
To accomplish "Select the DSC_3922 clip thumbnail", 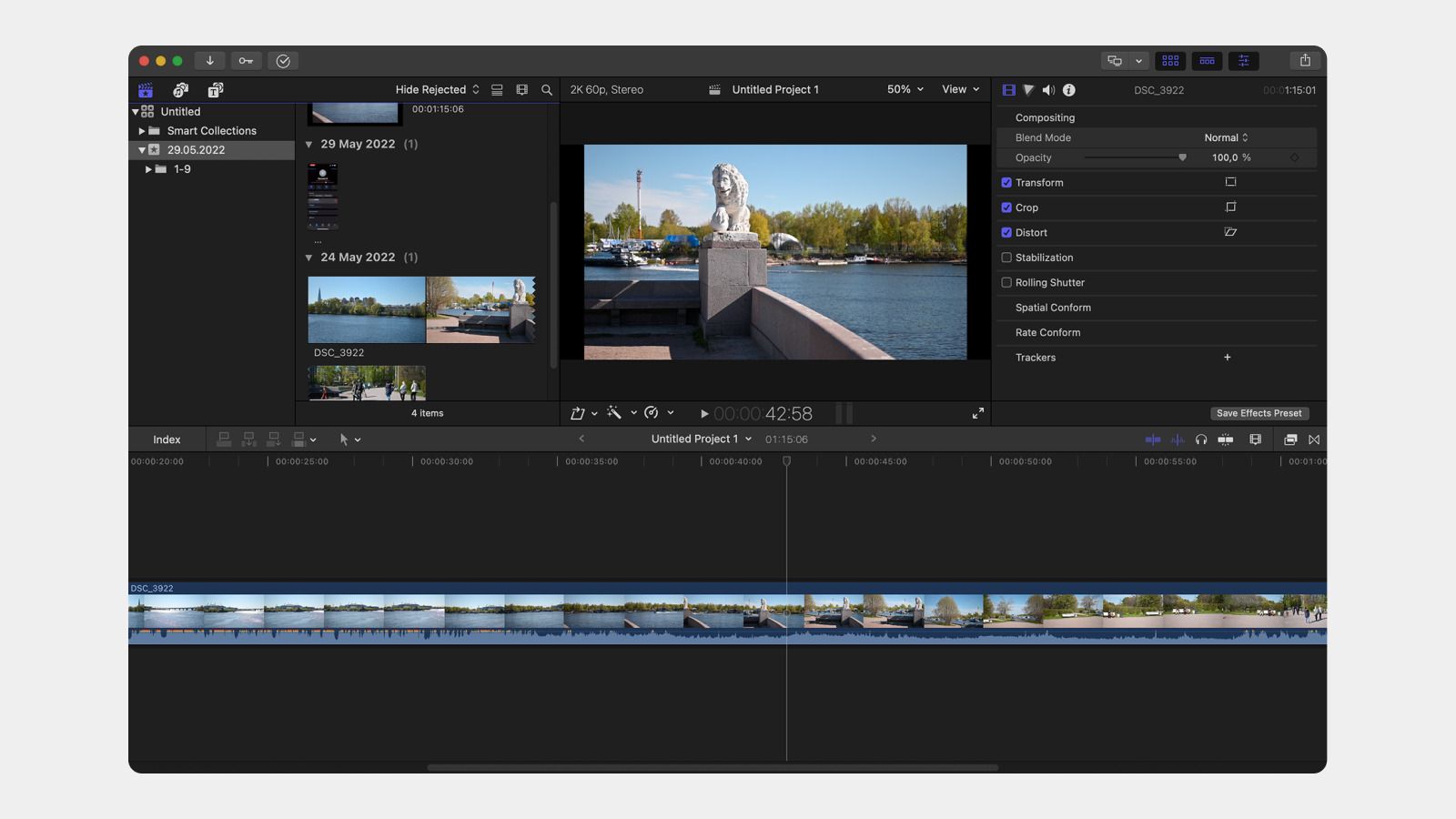I will [422, 309].
